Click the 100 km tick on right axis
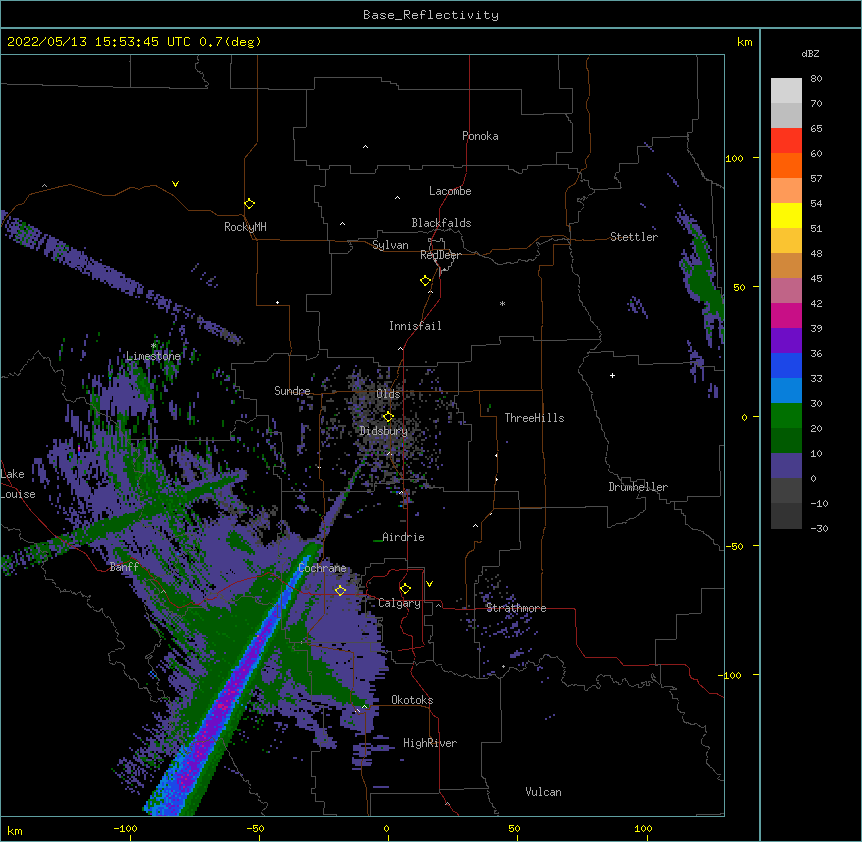Image resolution: width=862 pixels, height=842 pixels. click(734, 158)
